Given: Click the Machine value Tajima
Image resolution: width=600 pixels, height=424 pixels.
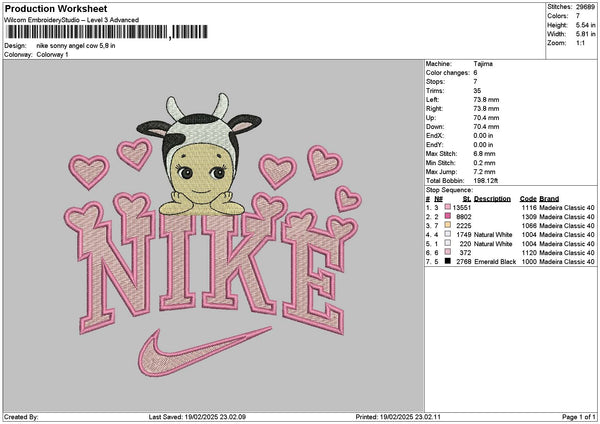Looking at the screenshot, I should click(483, 64).
